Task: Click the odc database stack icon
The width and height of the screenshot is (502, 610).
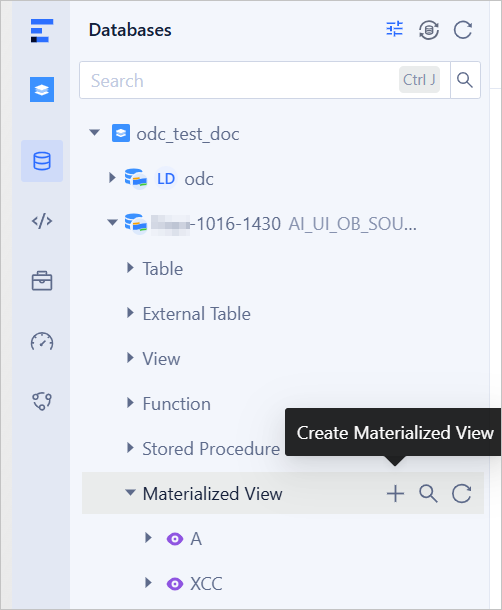Action: [136, 179]
